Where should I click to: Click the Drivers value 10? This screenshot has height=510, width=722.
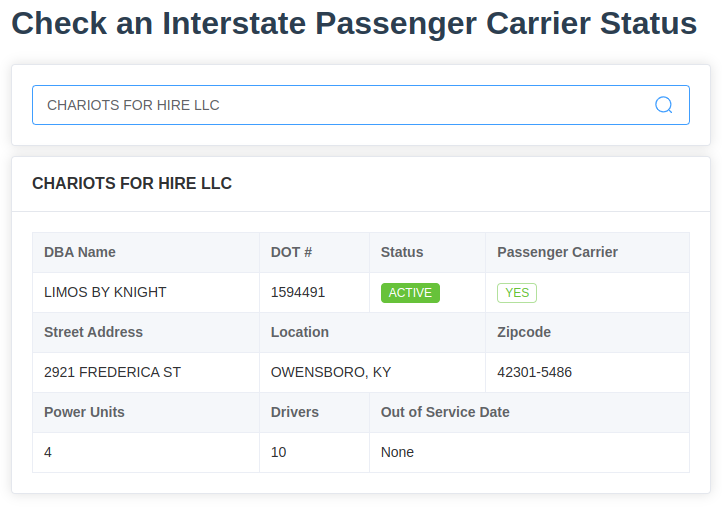coord(279,452)
